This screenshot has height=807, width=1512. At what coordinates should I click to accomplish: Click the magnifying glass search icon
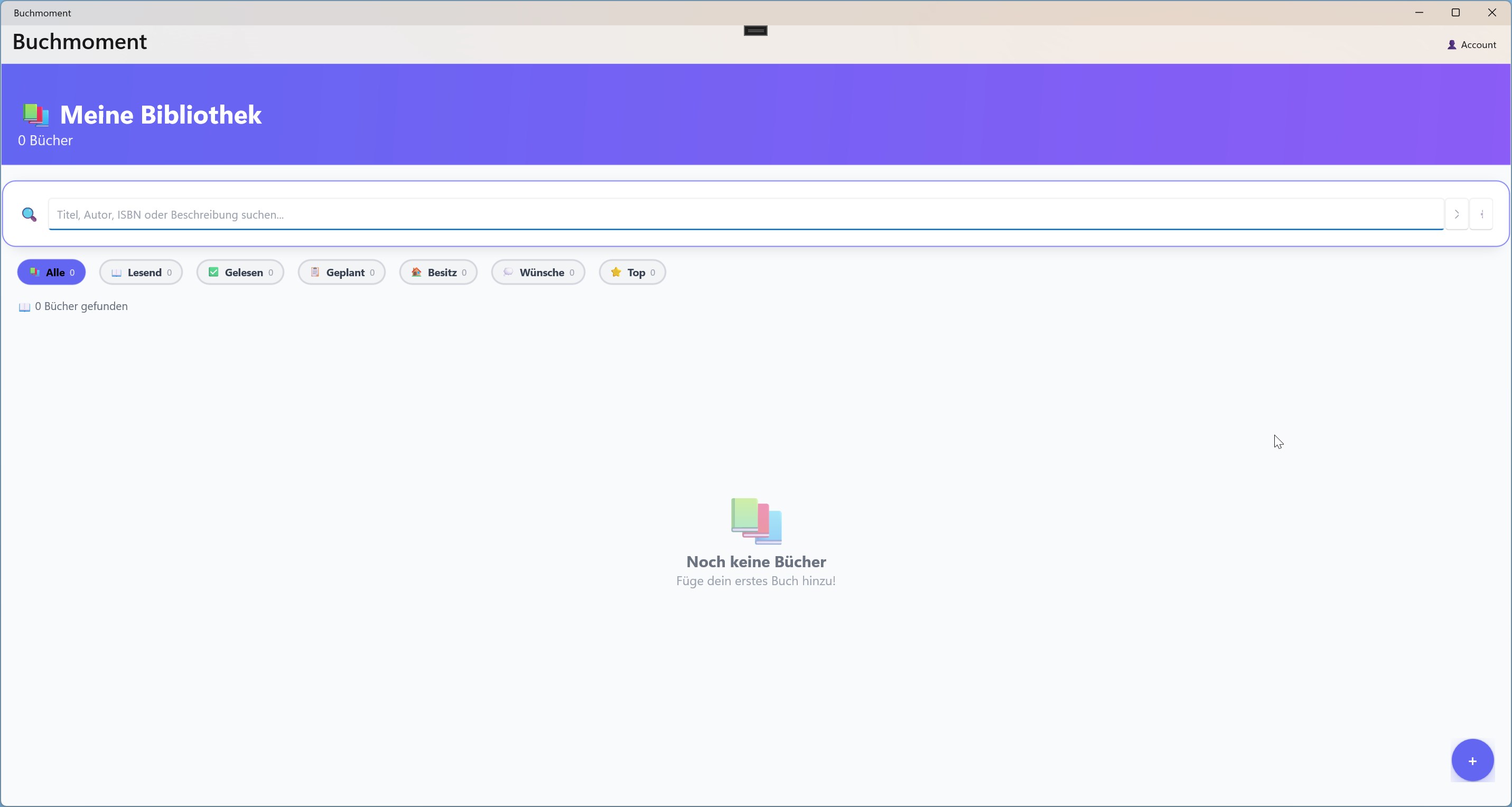29,214
